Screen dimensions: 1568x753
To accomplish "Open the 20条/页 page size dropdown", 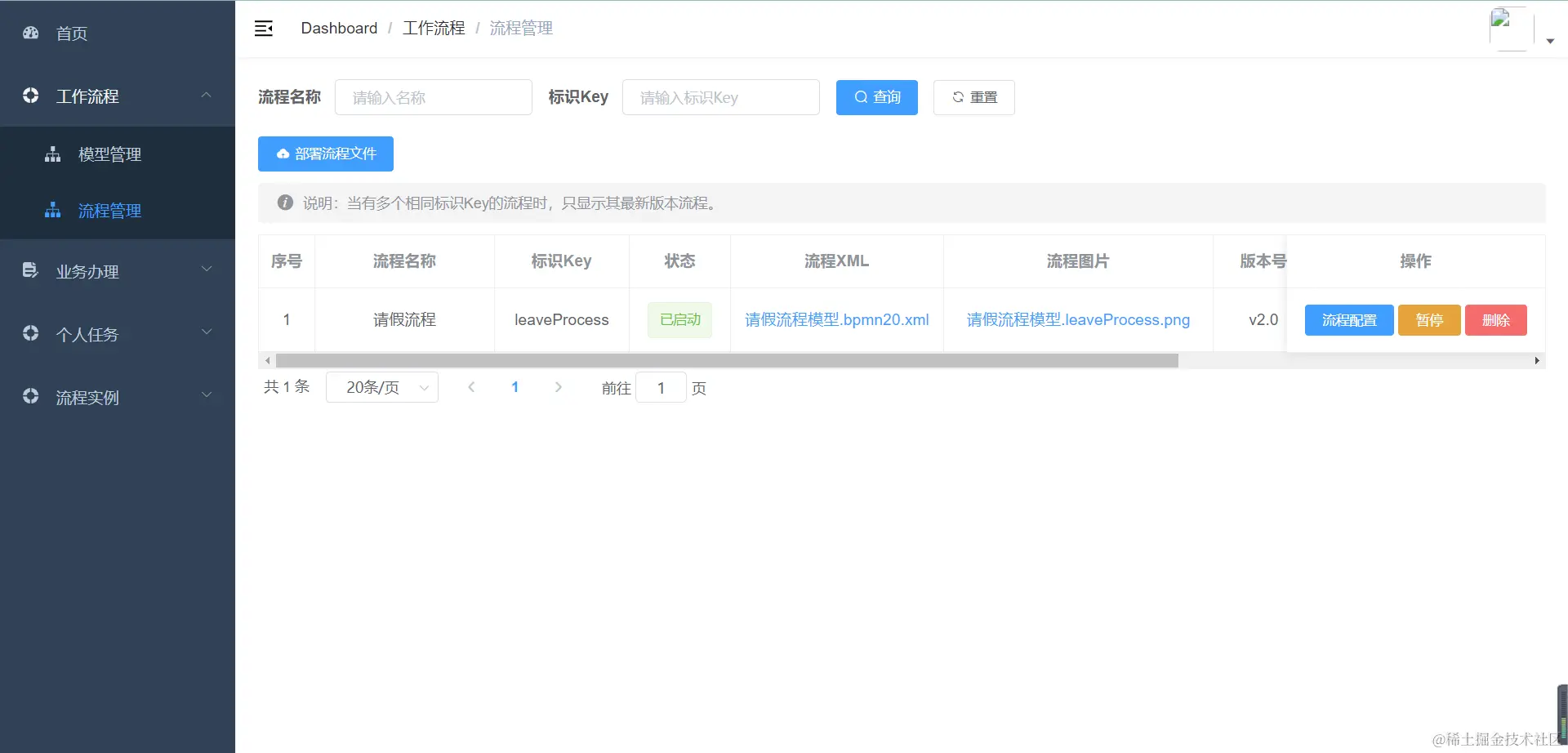I will click(x=382, y=387).
